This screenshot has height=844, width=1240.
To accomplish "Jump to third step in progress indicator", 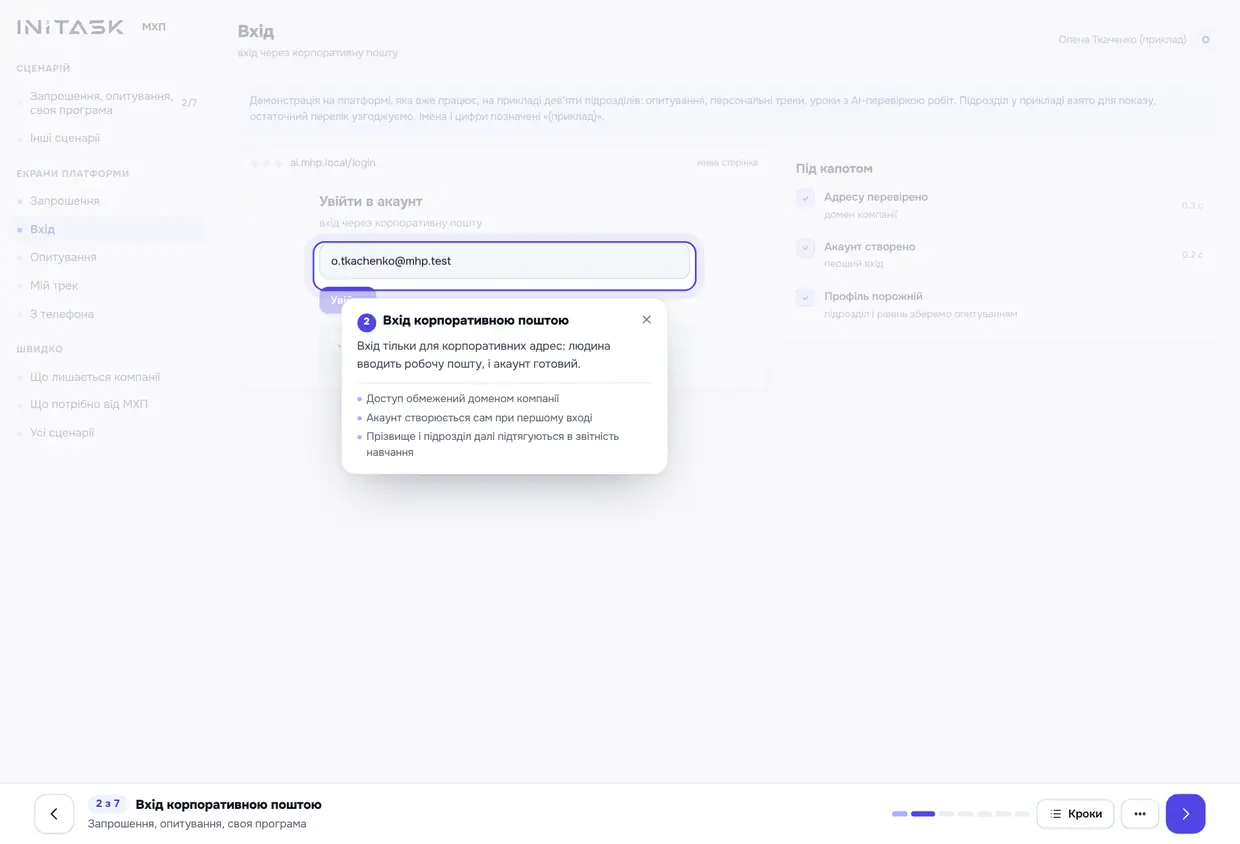I will pyautogui.click(x=946, y=814).
